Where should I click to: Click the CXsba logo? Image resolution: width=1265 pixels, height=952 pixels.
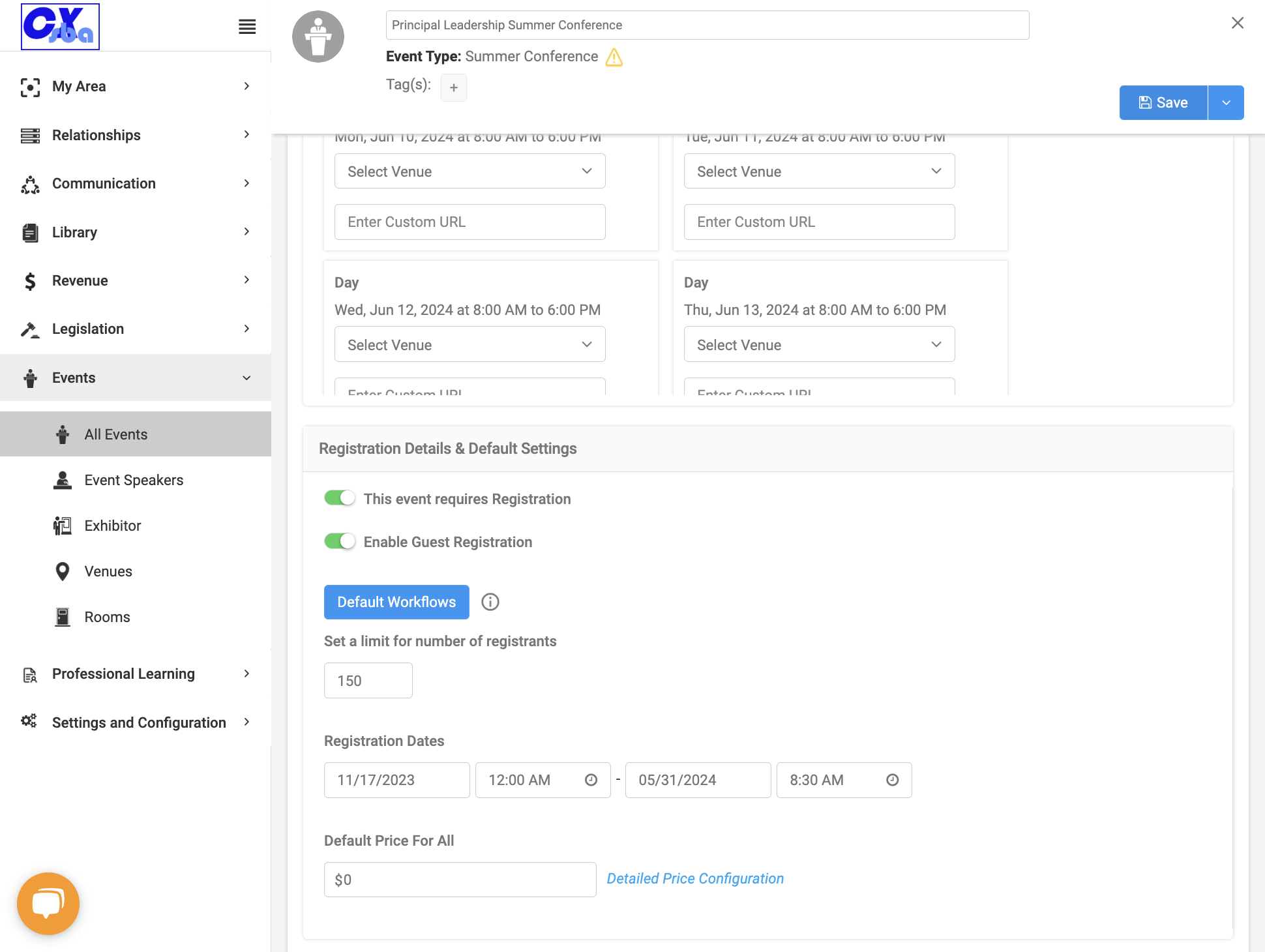coord(60,27)
